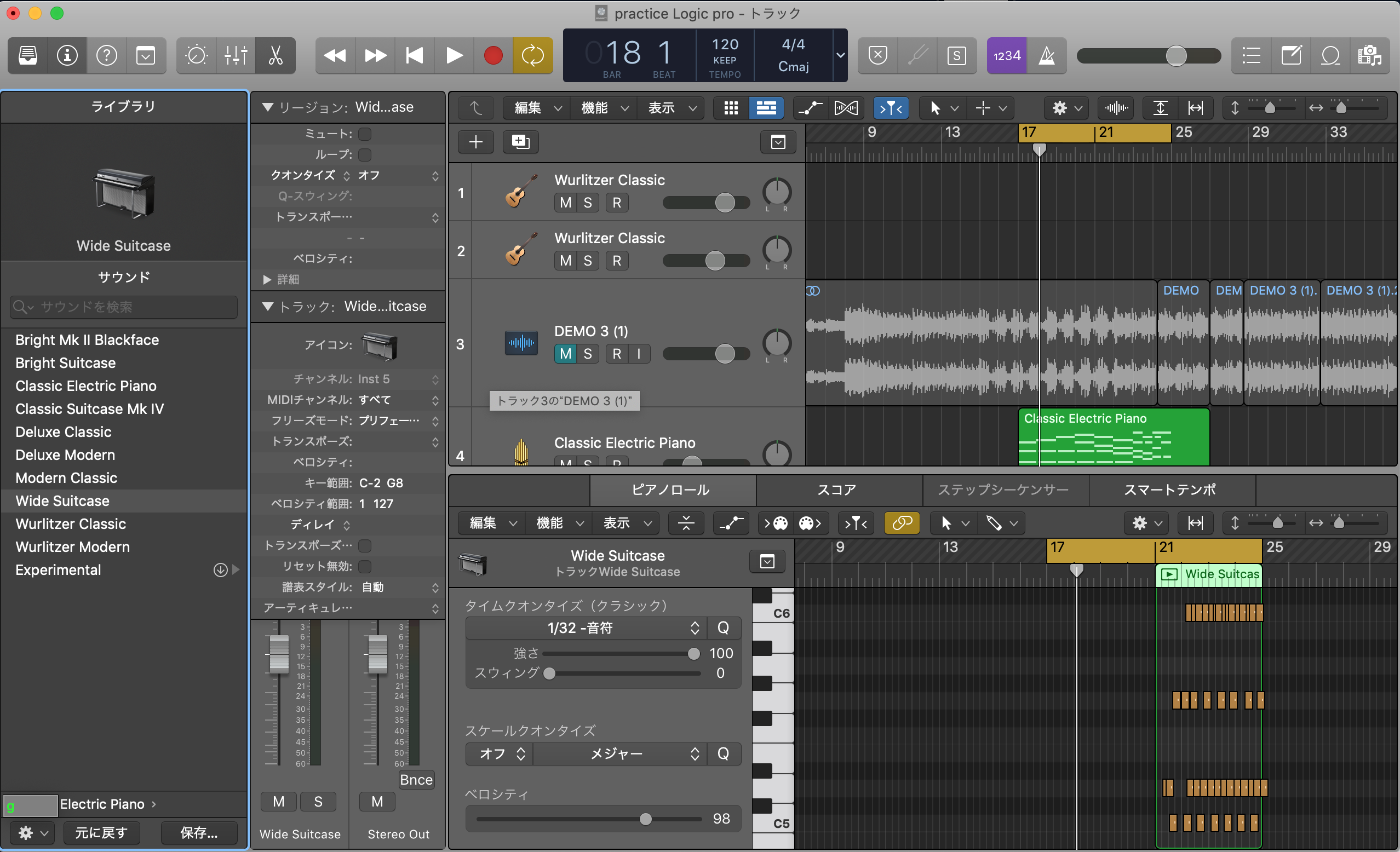Open the 編集 menu in Tracks area

click(537, 108)
